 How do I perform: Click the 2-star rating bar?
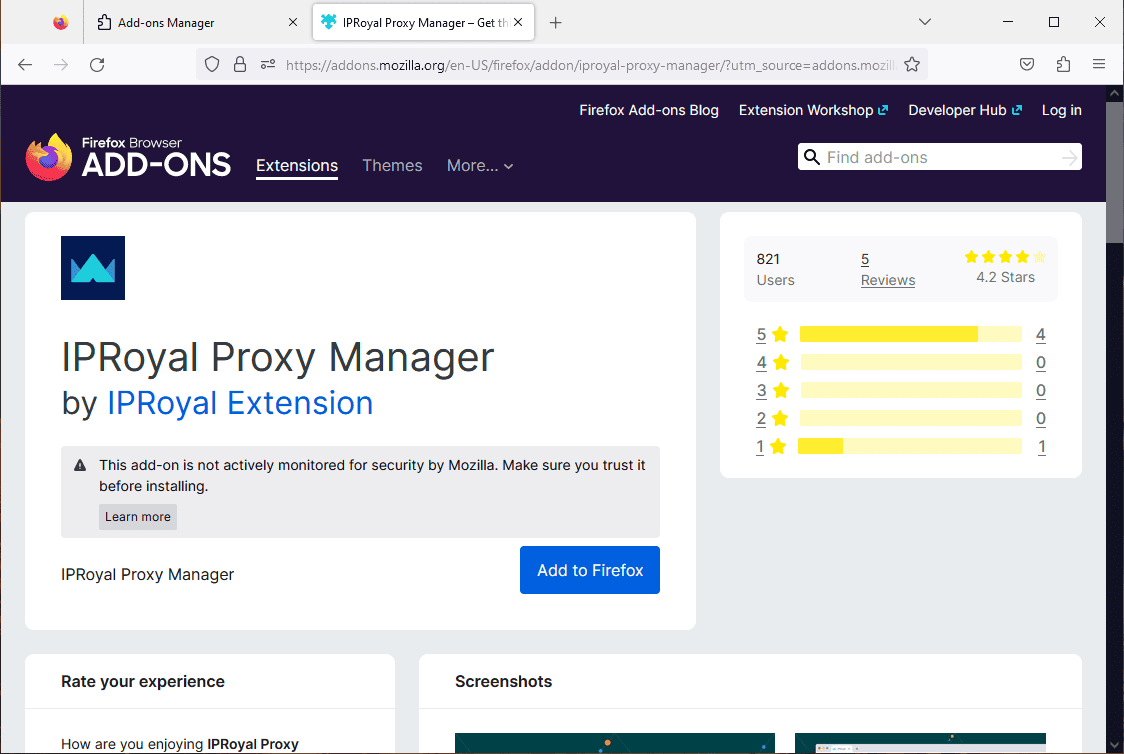[910, 418]
